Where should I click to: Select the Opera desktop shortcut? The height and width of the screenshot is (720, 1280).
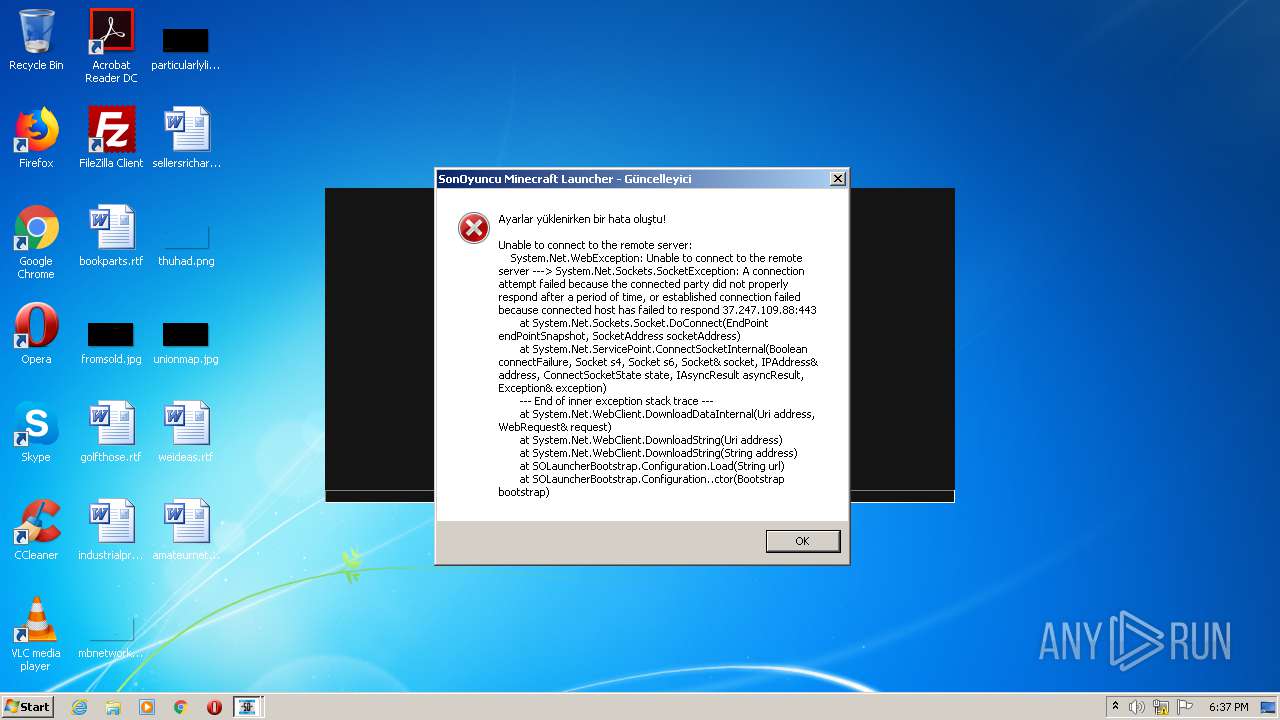click(36, 334)
